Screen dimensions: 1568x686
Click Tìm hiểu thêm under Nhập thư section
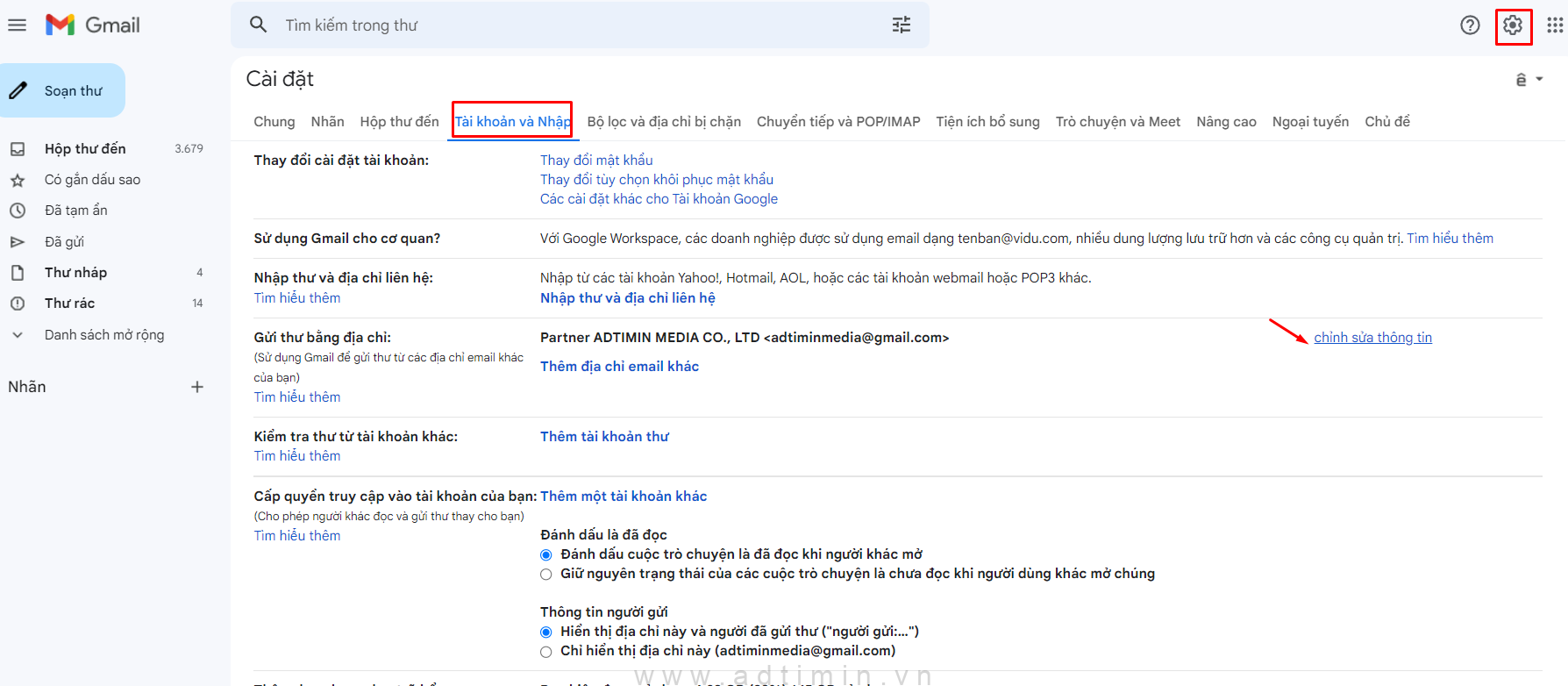297,298
